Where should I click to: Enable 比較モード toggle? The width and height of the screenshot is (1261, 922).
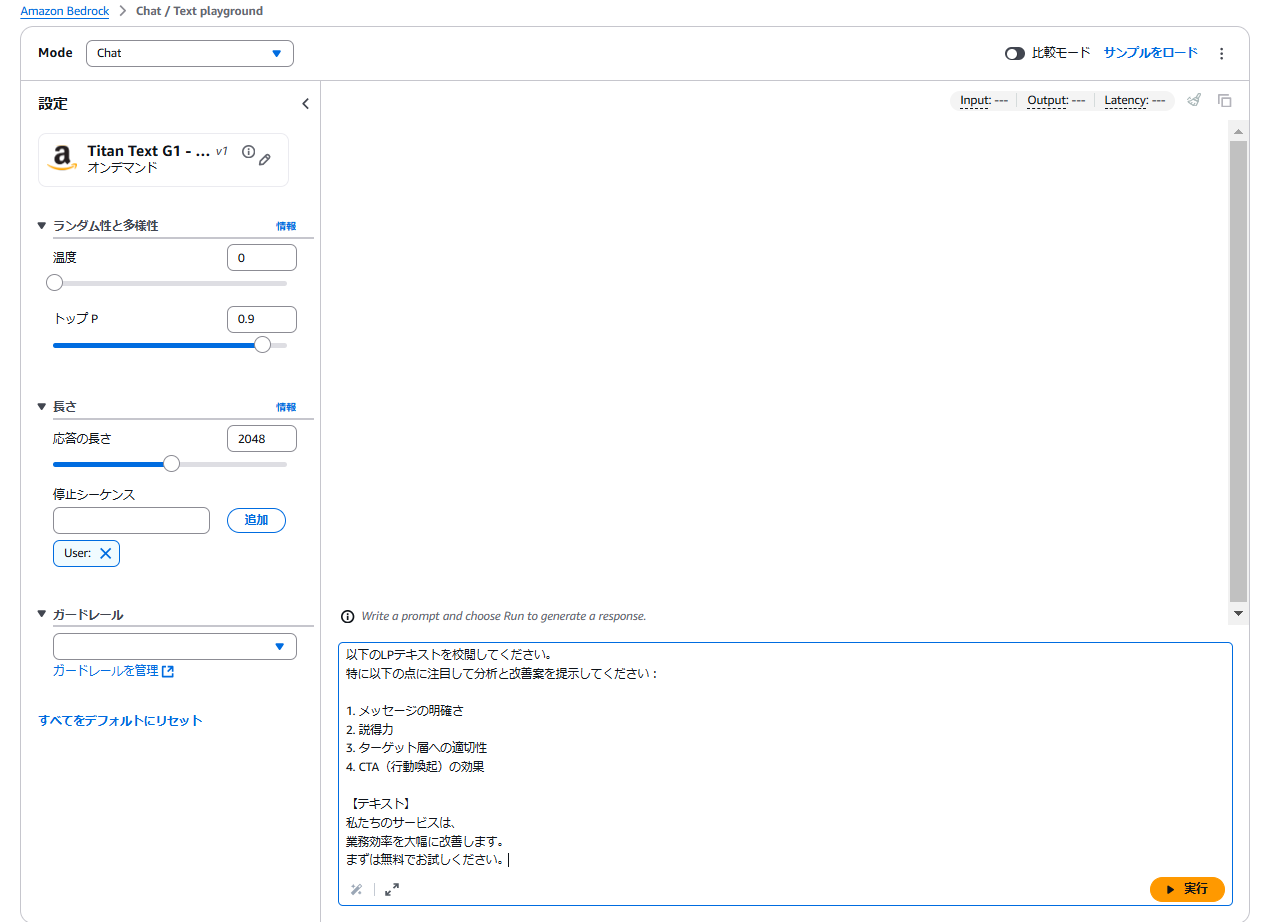pyautogui.click(x=1013, y=52)
